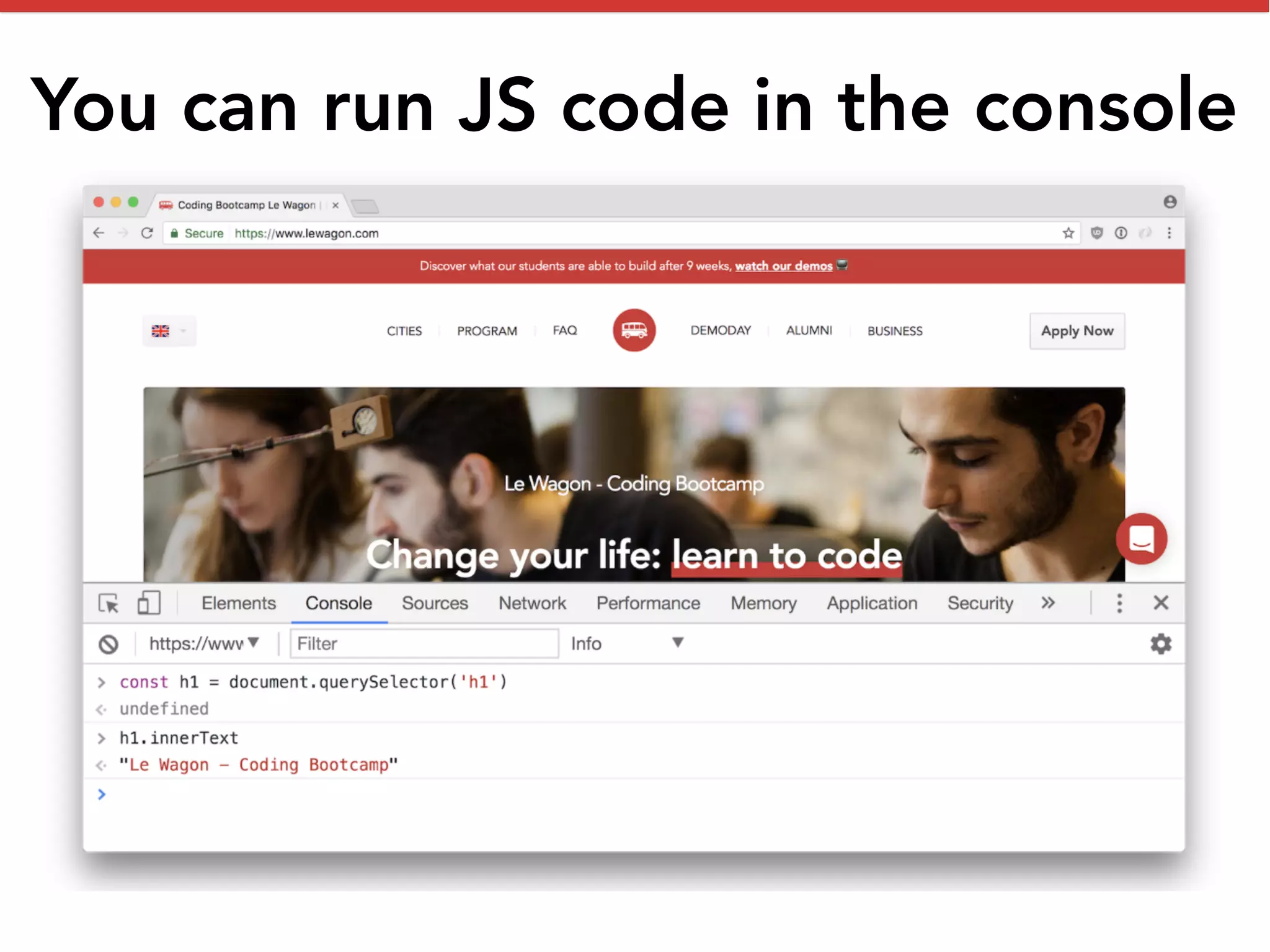Show more DevTools tabs with double chevron
Image resolution: width=1270 pixels, height=952 pixels.
1048,603
